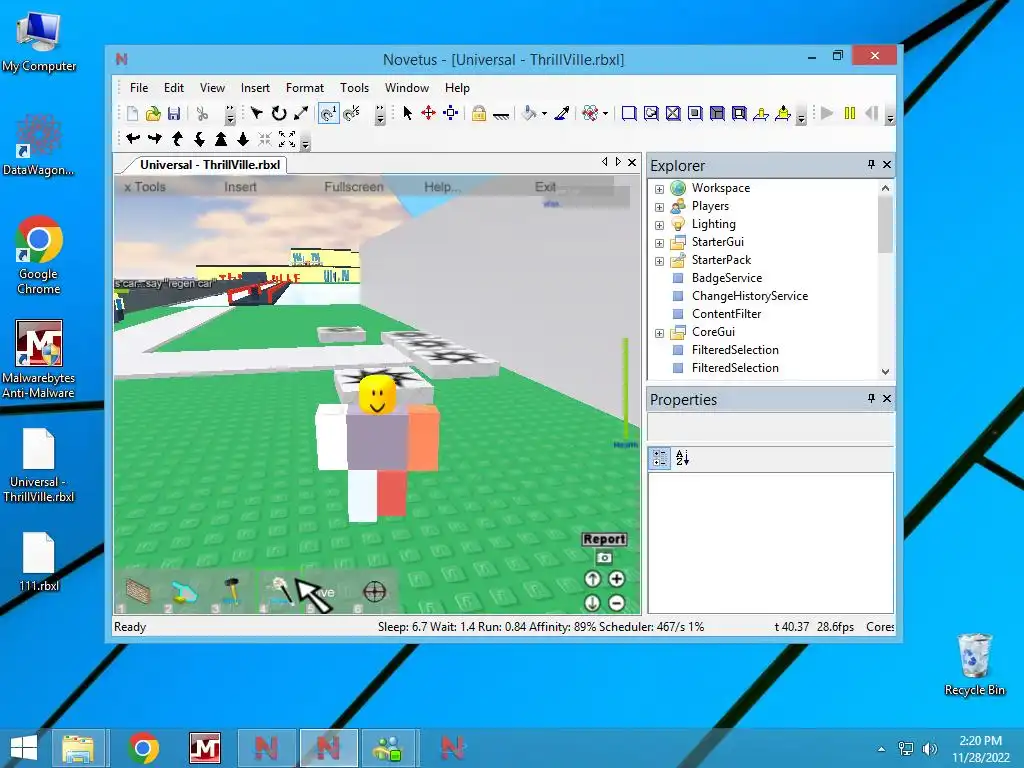This screenshot has width=1024, height=768.
Task: Expand the Workspace node in Explorer
Action: 660,189
